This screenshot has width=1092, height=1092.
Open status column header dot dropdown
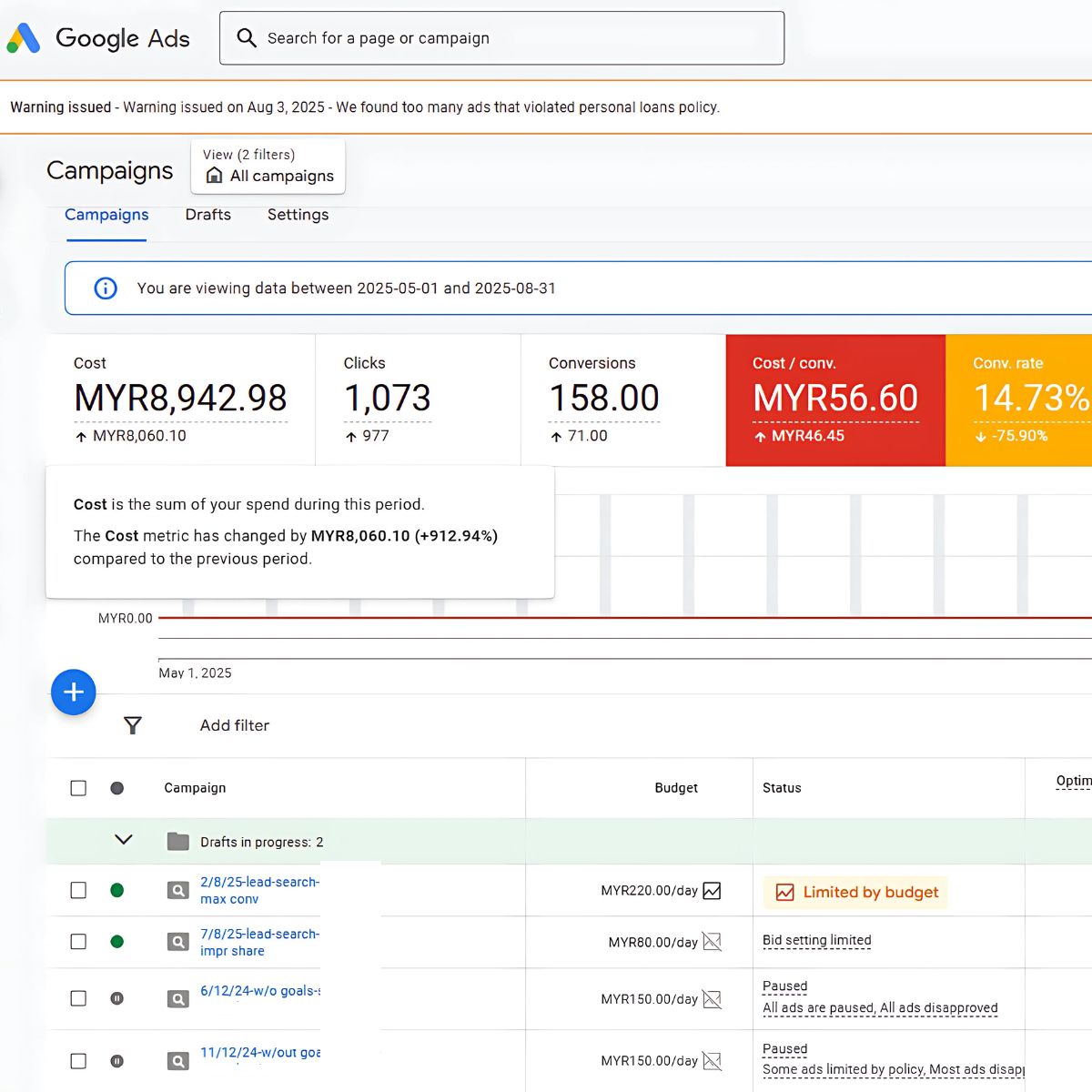(x=116, y=788)
